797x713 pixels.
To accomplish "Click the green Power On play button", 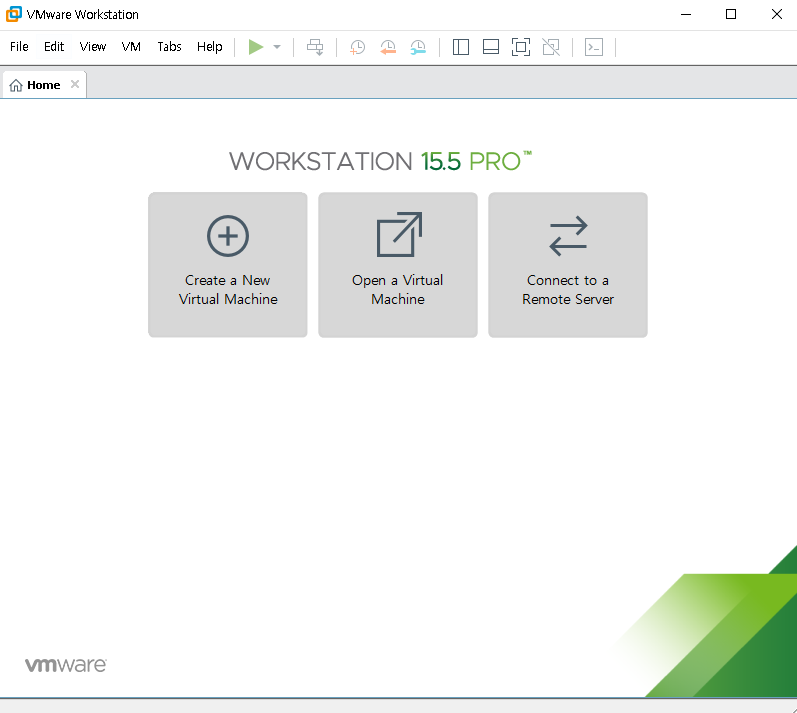I will pyautogui.click(x=256, y=47).
